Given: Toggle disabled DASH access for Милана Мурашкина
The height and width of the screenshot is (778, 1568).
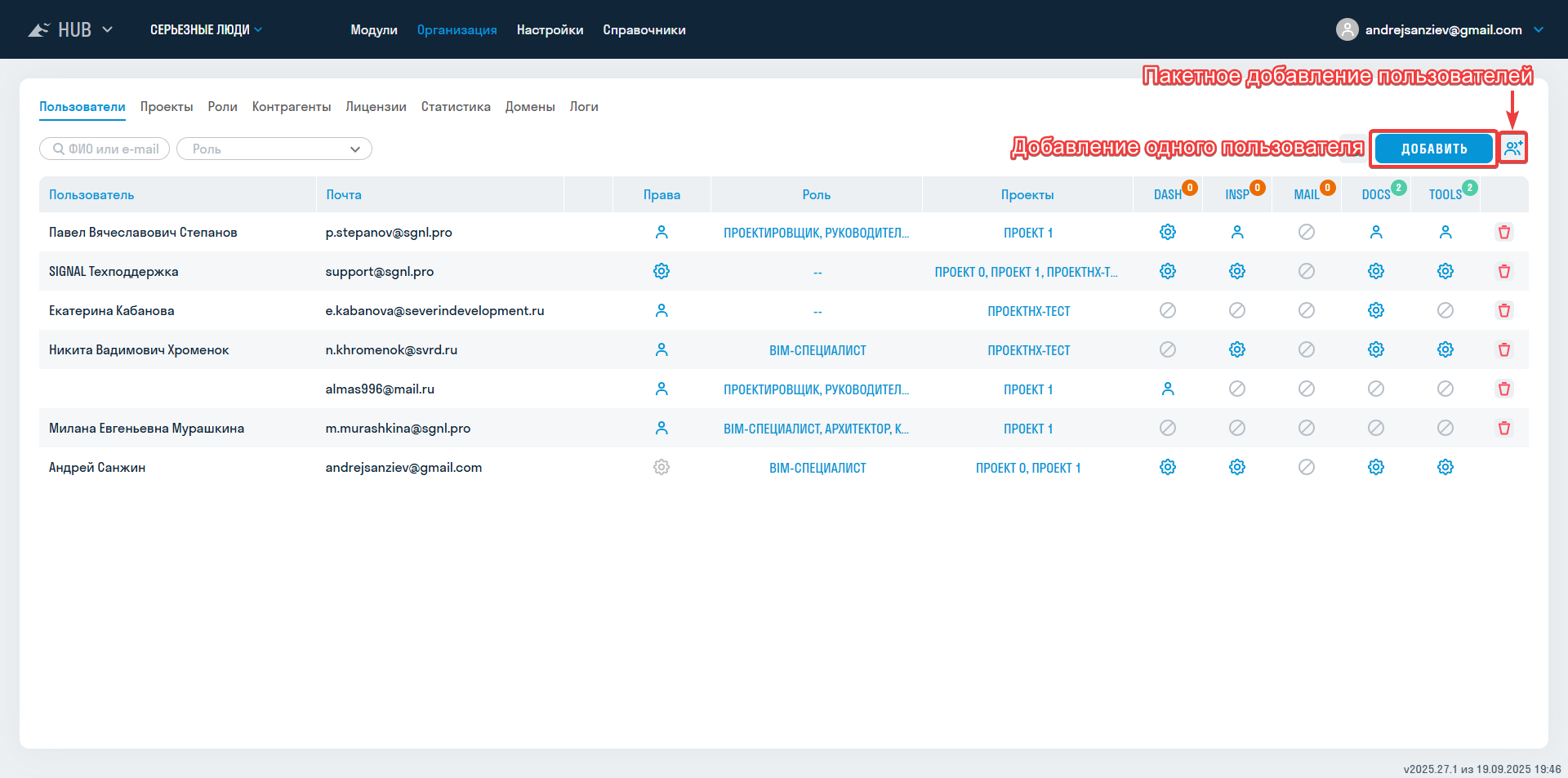Looking at the screenshot, I should pos(1167,429).
